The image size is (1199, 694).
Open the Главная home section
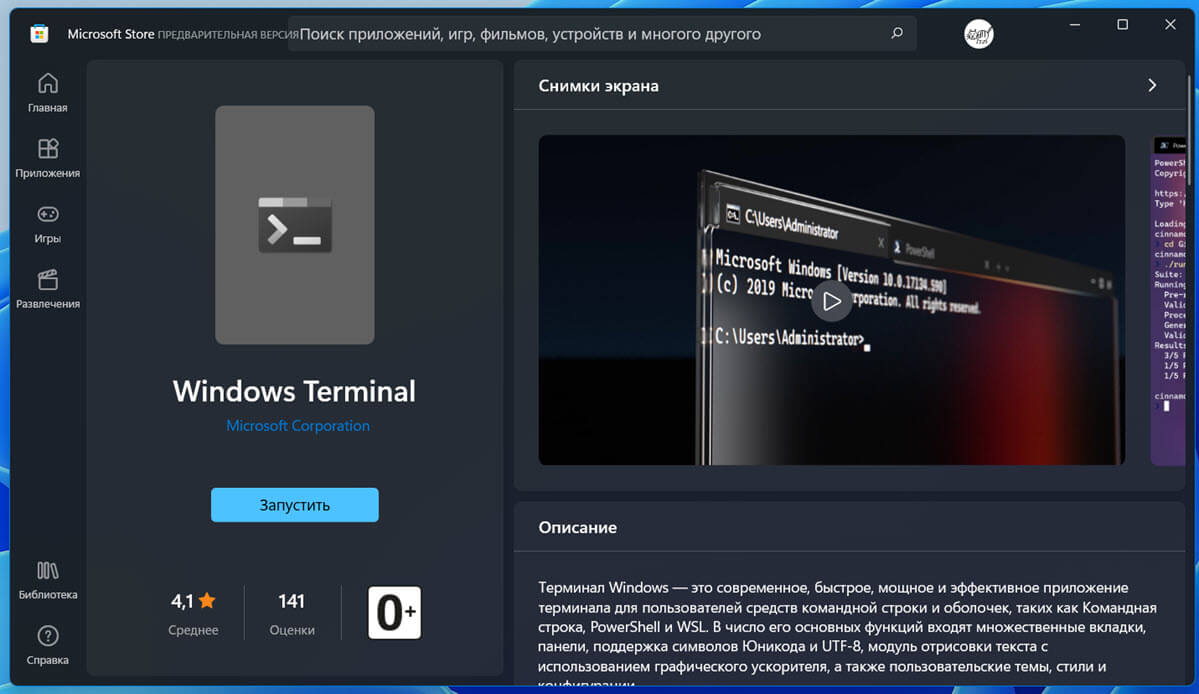pyautogui.click(x=47, y=92)
